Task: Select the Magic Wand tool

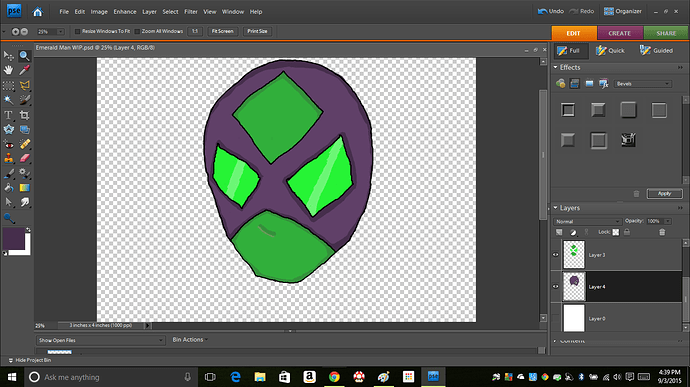Action: point(8,100)
